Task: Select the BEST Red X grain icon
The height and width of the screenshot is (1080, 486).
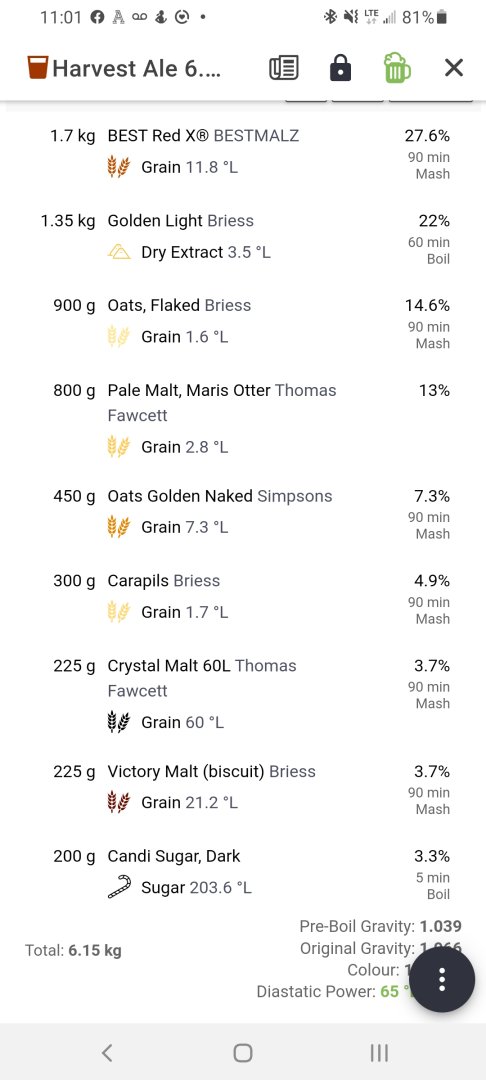Action: [x=118, y=167]
